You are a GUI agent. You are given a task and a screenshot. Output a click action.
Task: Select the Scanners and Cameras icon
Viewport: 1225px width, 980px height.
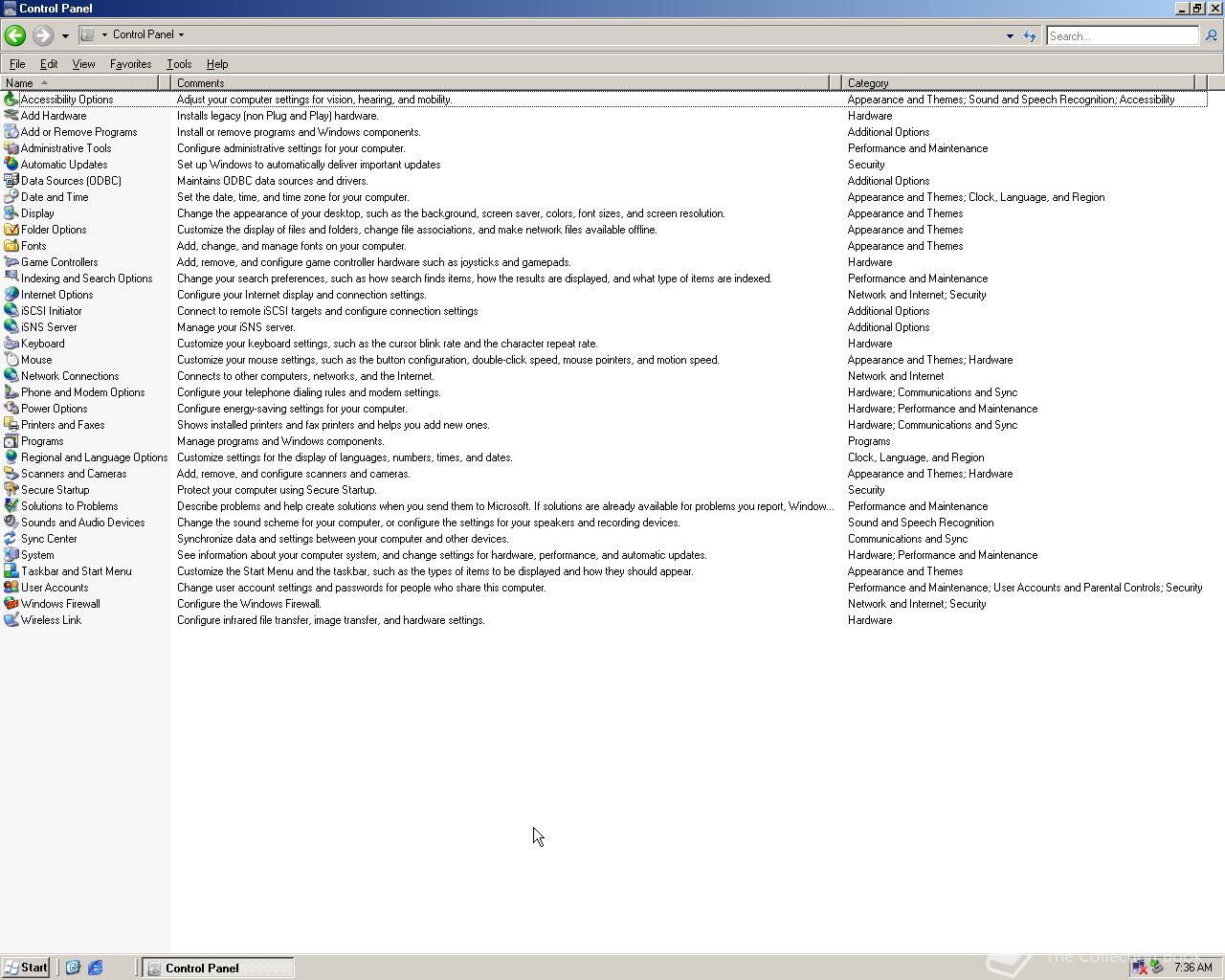(11, 474)
